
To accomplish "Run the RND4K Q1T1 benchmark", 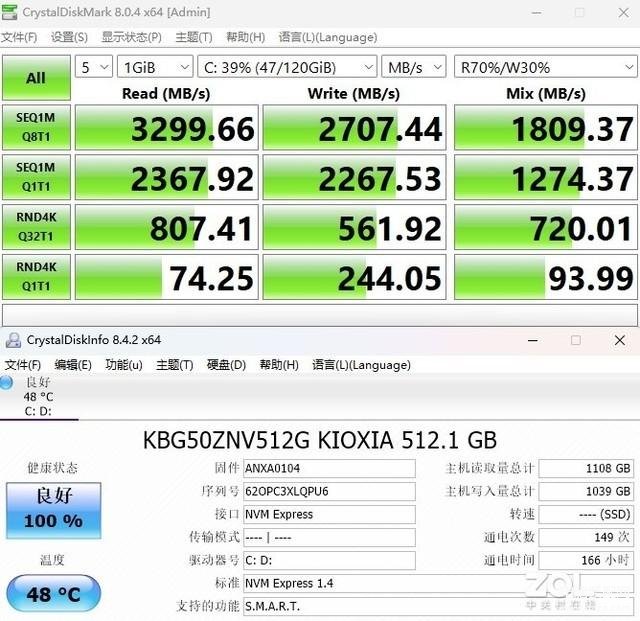I will pyautogui.click(x=35, y=277).
